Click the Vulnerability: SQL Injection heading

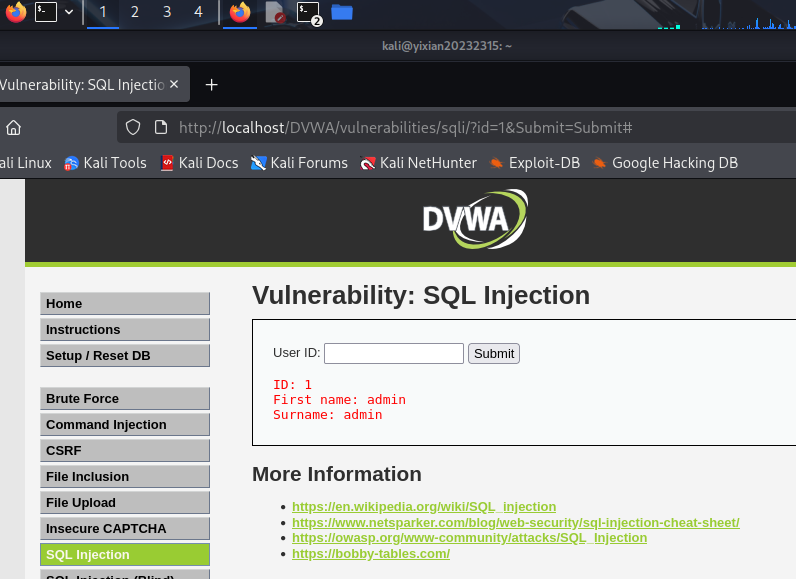[x=421, y=296]
